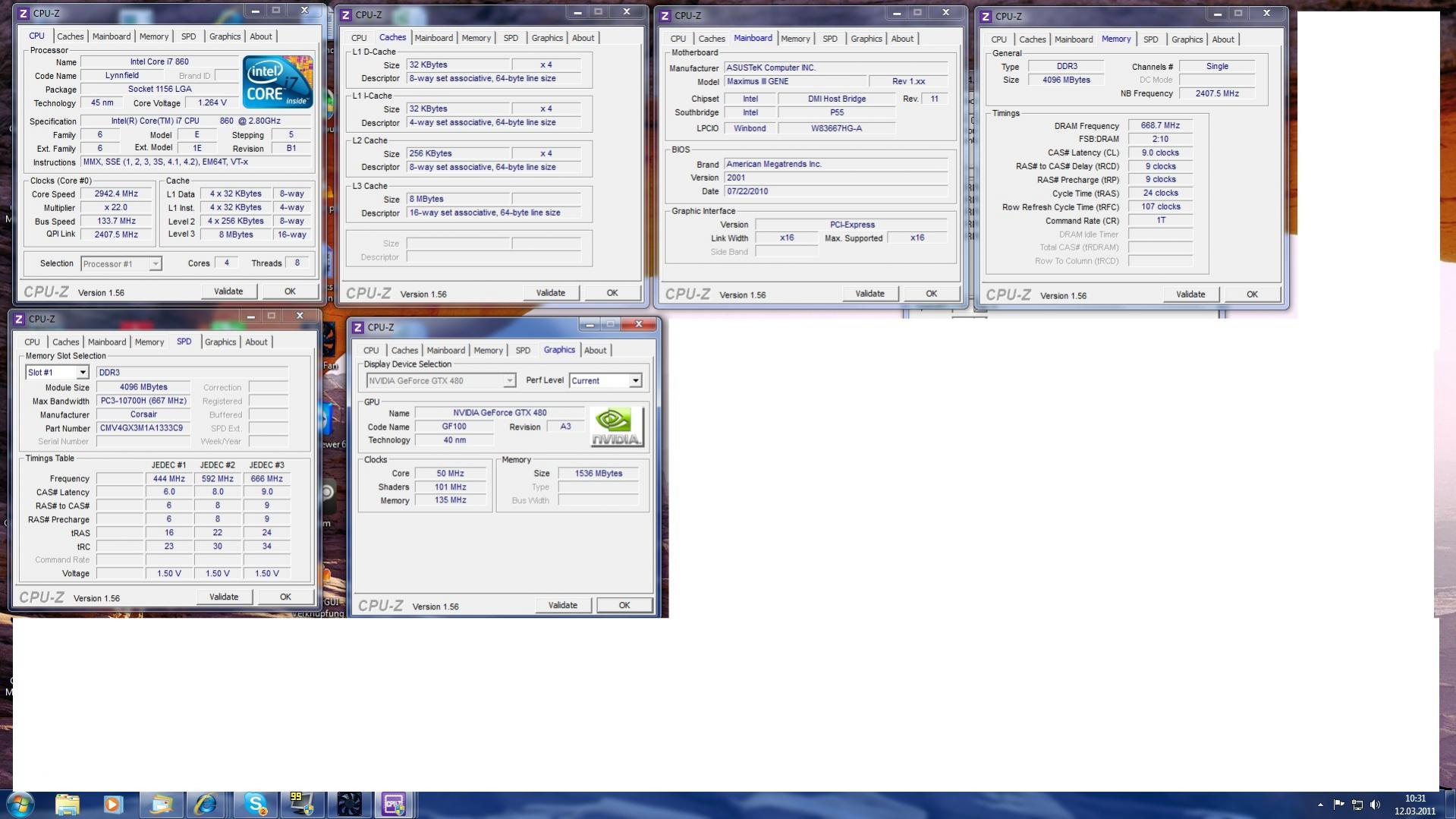The image size is (1456, 819).
Task: Open Graphics tab in the Memory window
Action: [1187, 39]
